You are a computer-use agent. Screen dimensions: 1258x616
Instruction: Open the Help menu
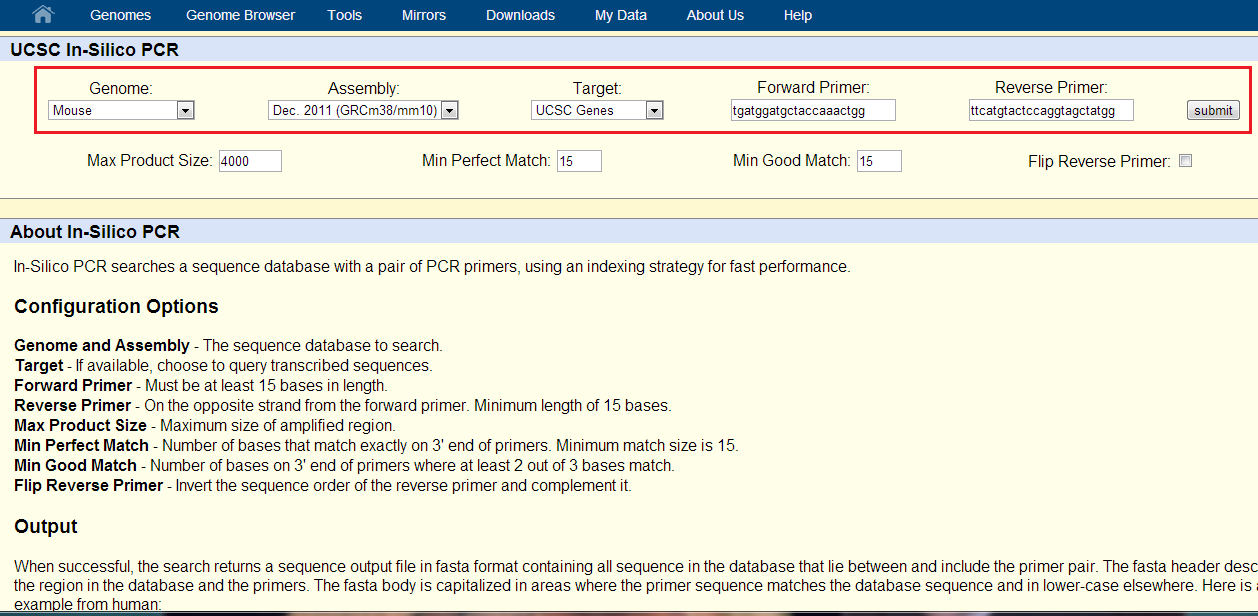coord(798,15)
